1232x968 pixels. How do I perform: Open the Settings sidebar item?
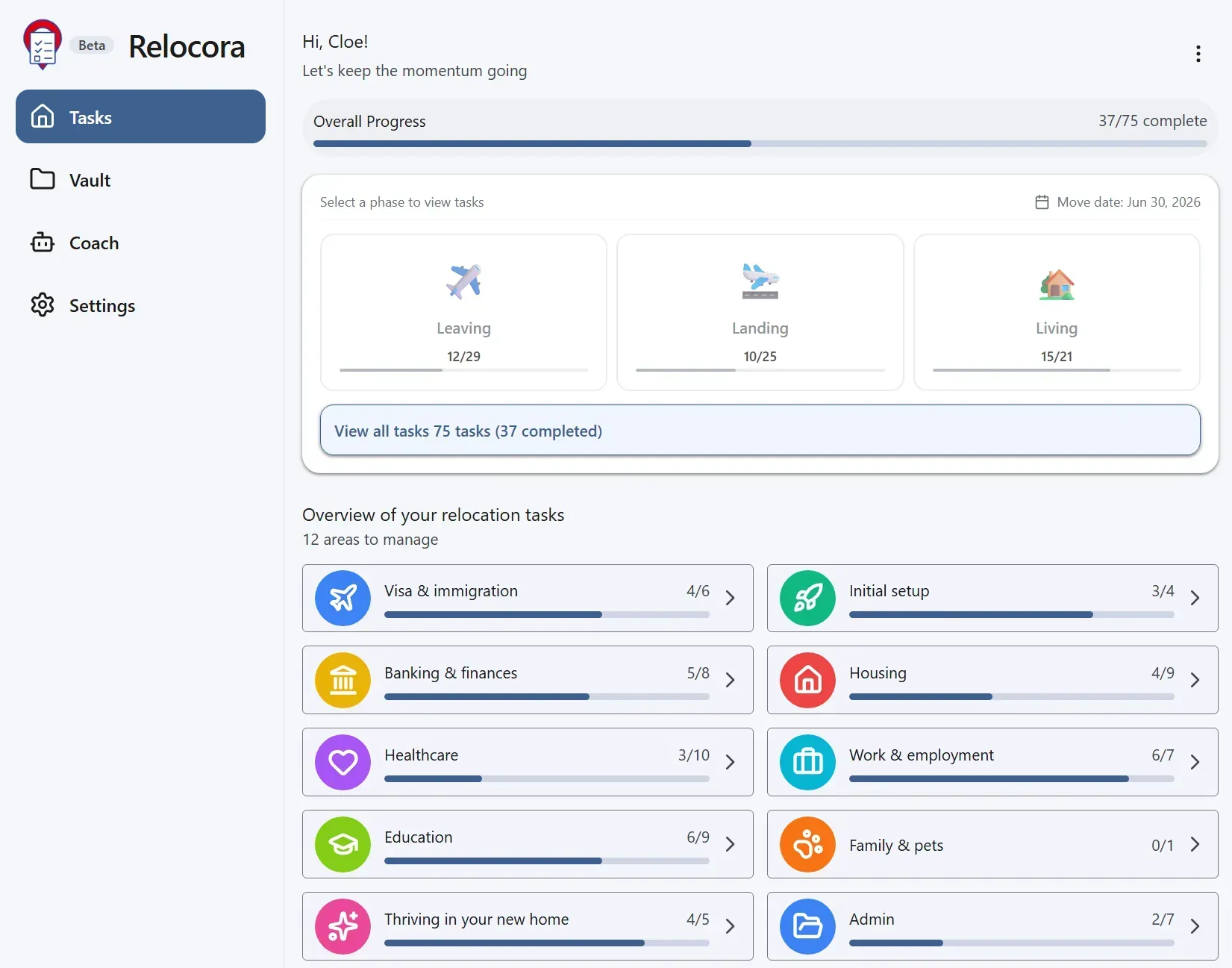(x=140, y=305)
